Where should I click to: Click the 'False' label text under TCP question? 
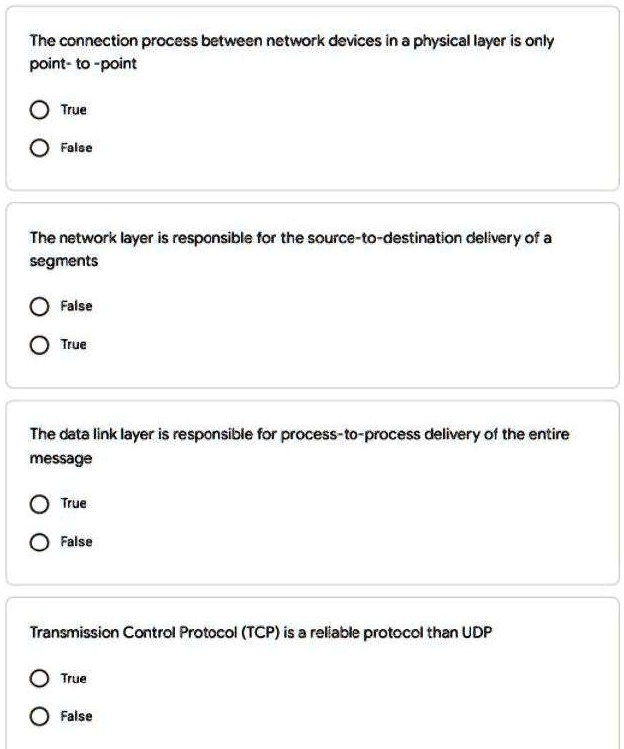click(76, 717)
